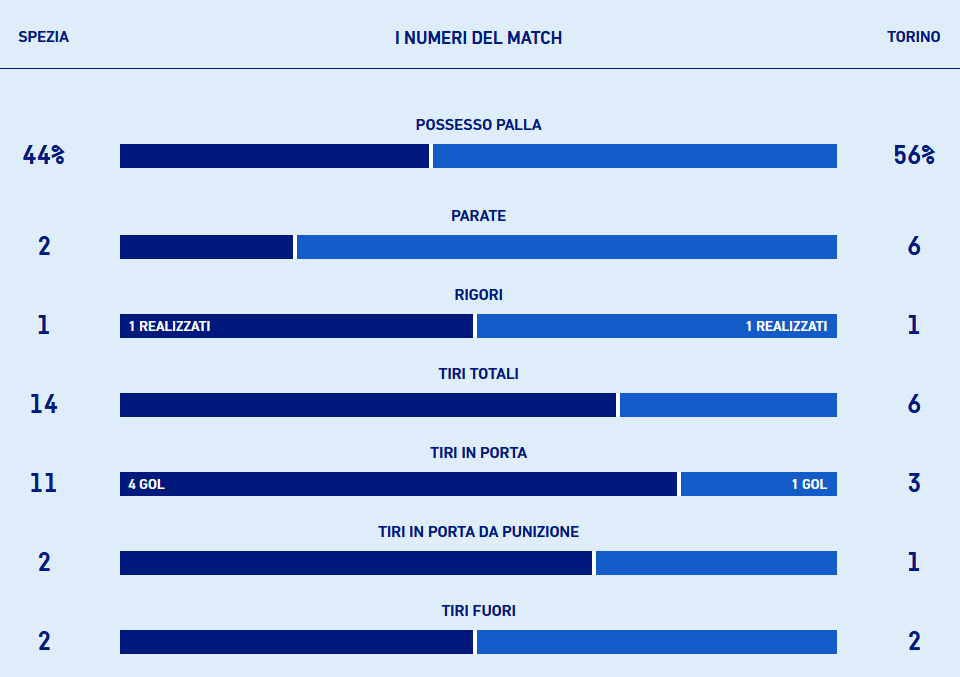Click the RIGORI stat label
Image resolution: width=960 pixels, height=677 pixels.
(478, 295)
